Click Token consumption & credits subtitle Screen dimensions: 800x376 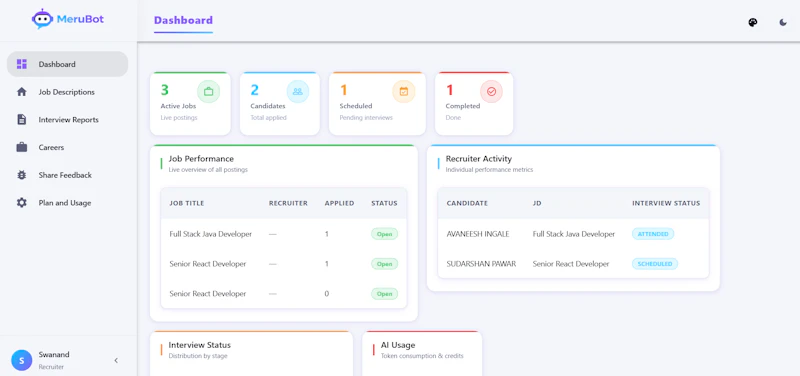pos(422,356)
